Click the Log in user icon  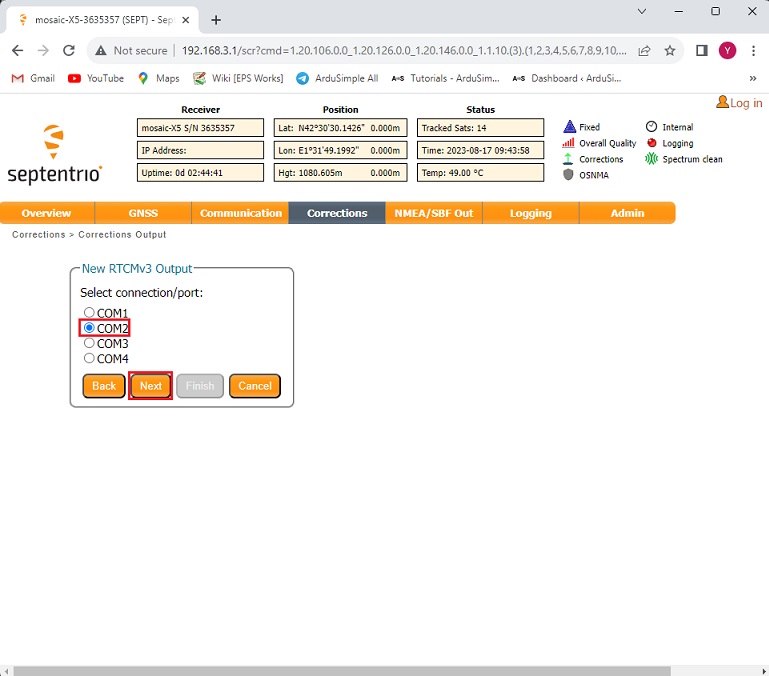(723, 103)
